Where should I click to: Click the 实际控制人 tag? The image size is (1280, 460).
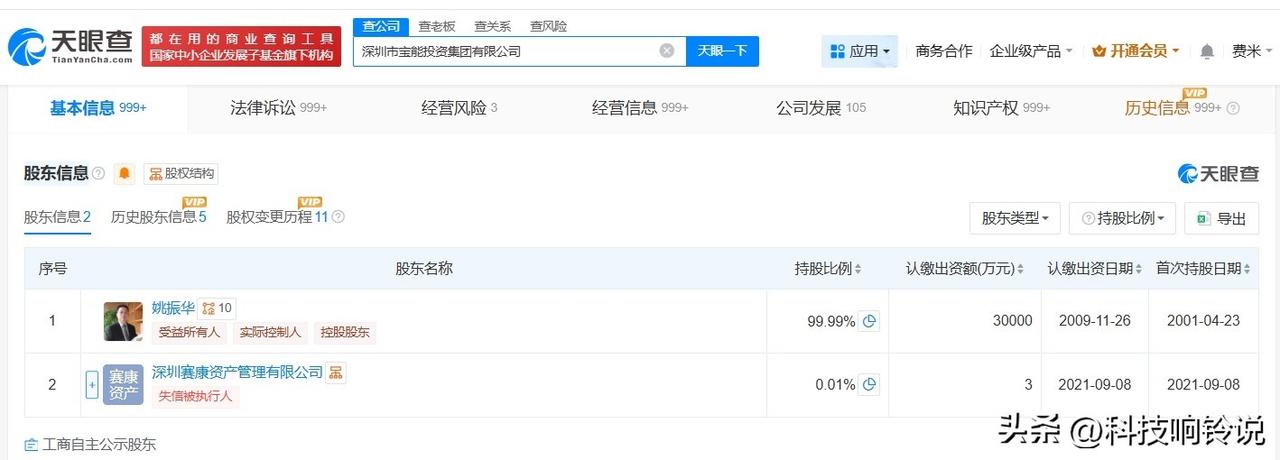point(270,333)
